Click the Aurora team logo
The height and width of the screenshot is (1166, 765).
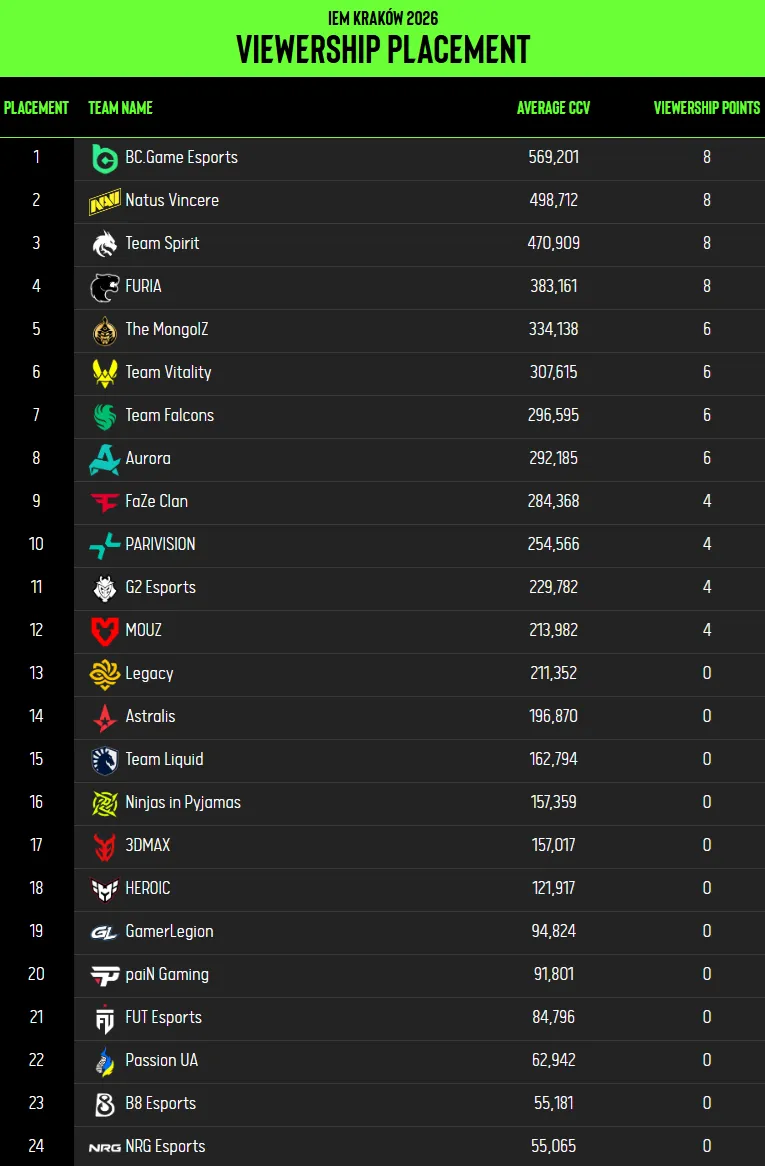pyautogui.click(x=104, y=459)
